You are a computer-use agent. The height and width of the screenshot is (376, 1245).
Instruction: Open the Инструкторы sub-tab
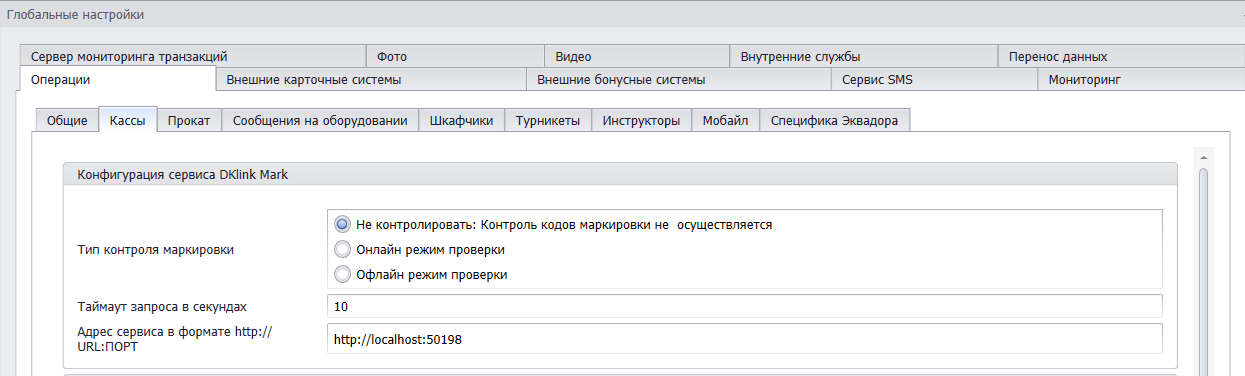(641, 120)
